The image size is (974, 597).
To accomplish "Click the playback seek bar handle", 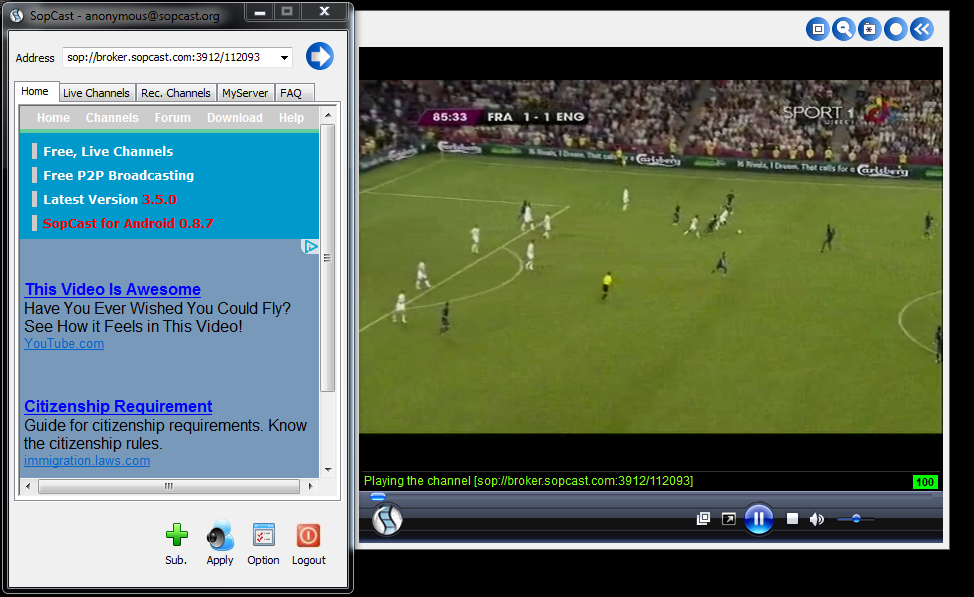I will click(378, 496).
